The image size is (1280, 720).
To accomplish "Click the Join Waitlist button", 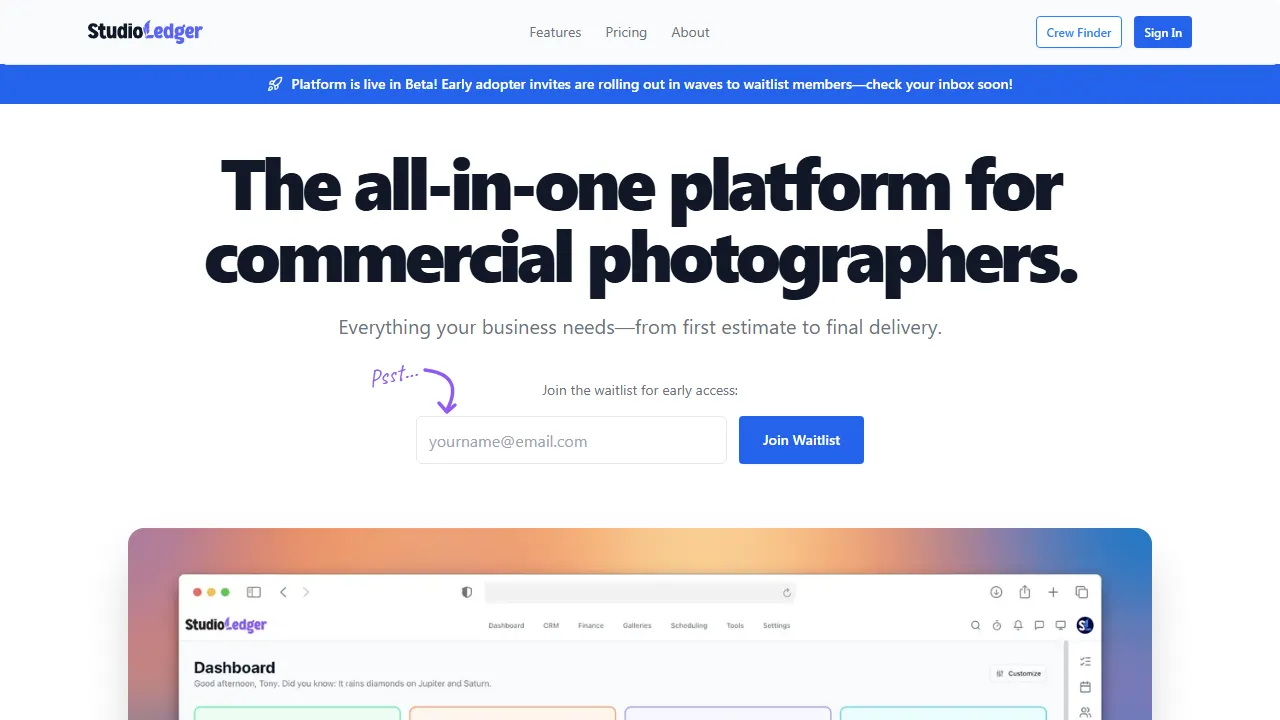I will coord(801,440).
